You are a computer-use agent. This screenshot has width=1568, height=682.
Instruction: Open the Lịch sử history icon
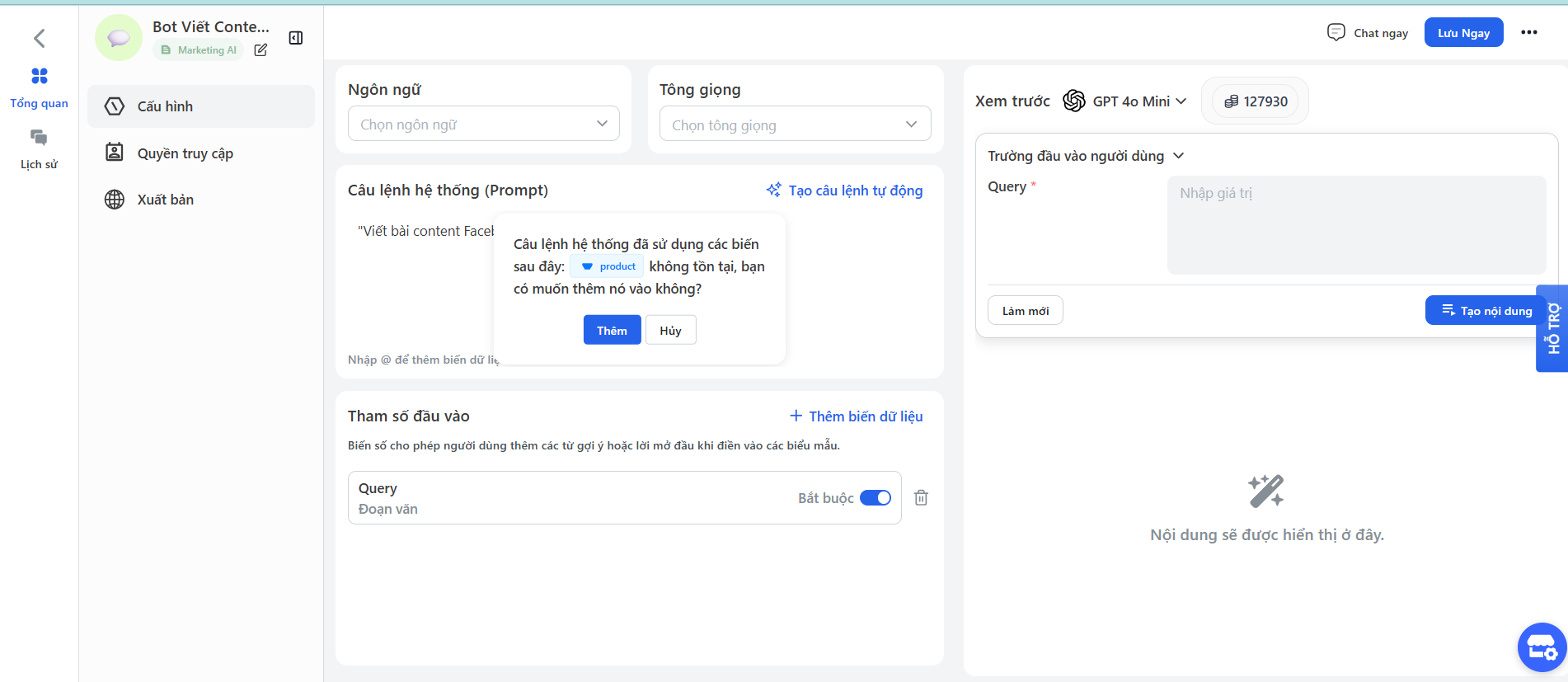39,138
